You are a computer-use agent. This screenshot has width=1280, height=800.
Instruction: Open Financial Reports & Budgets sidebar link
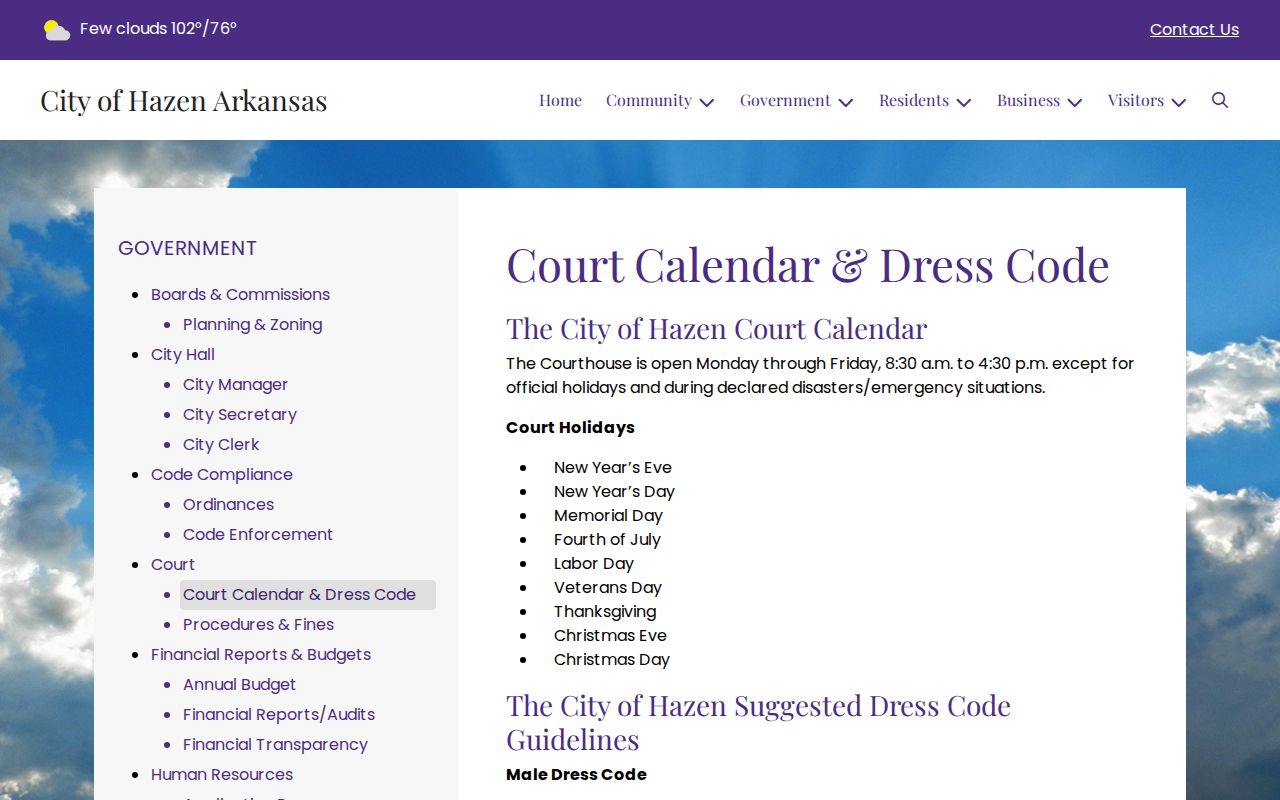tap(261, 654)
